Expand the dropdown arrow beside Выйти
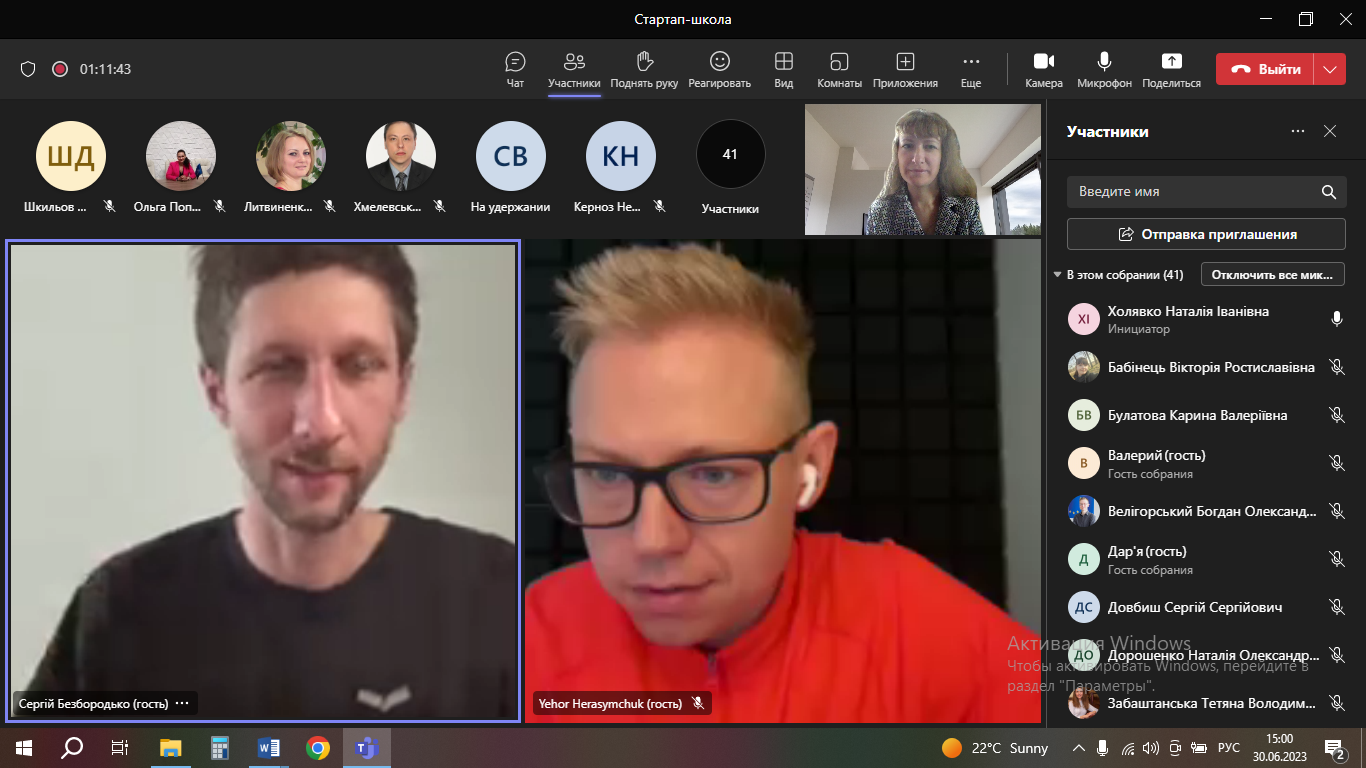The image size is (1366, 768). 1329,69
